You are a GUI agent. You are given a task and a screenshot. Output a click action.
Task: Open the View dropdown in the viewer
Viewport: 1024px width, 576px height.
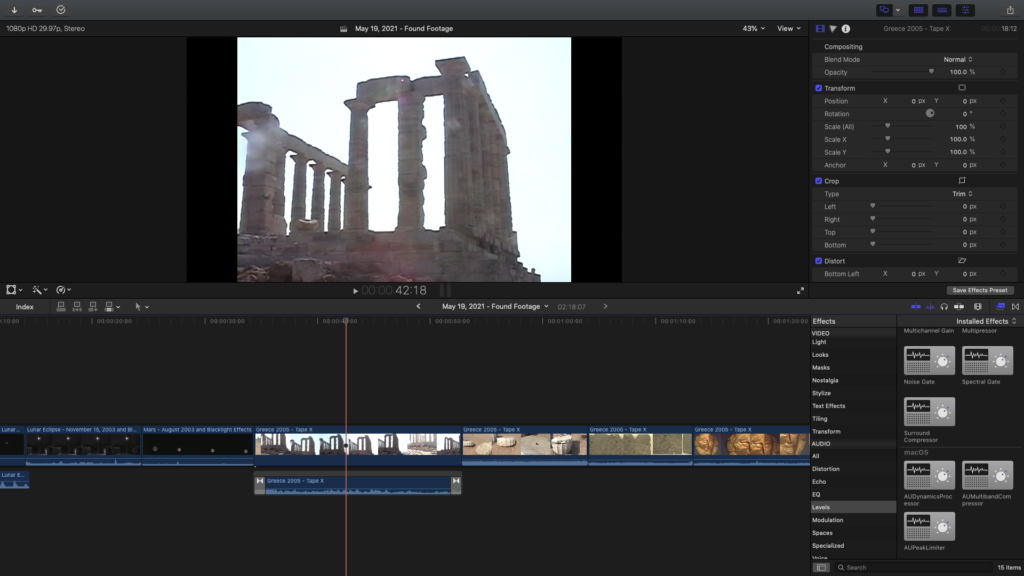click(x=788, y=29)
